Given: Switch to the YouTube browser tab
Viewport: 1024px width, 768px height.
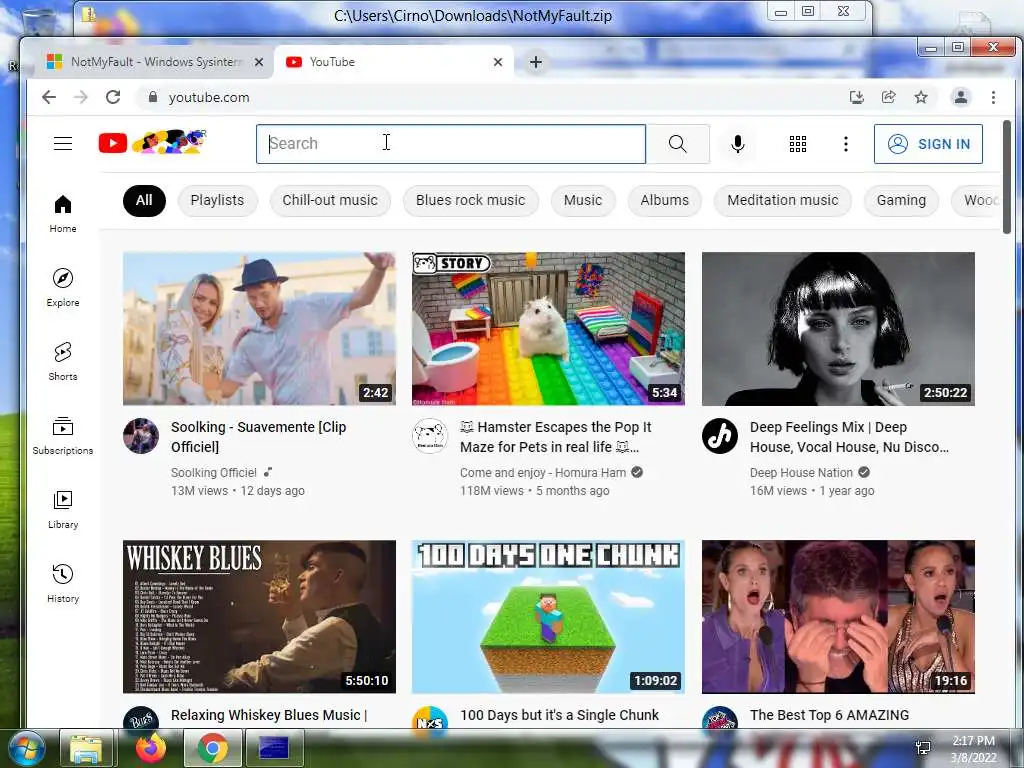Looking at the screenshot, I should [x=394, y=62].
